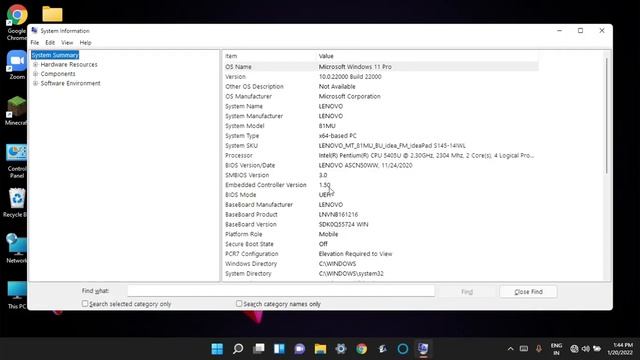
Task: Click the network globe tray icon
Action: pos(574,349)
